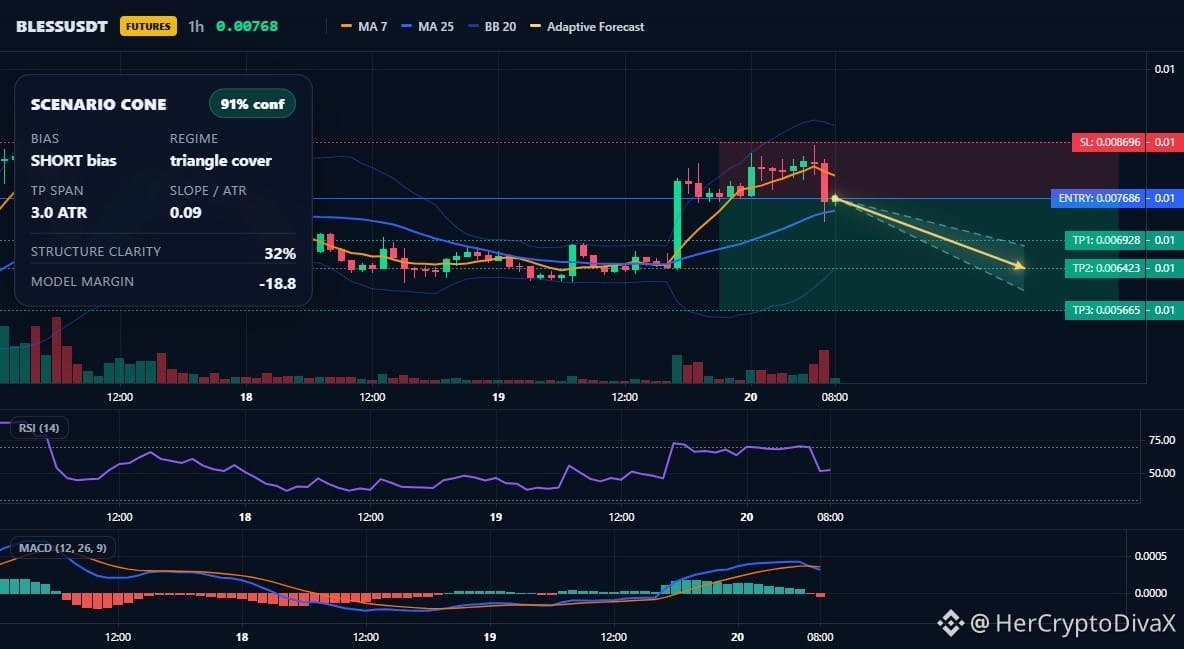1184x649 pixels.
Task: Toggle the MA 25 legend entry
Action: tap(428, 26)
